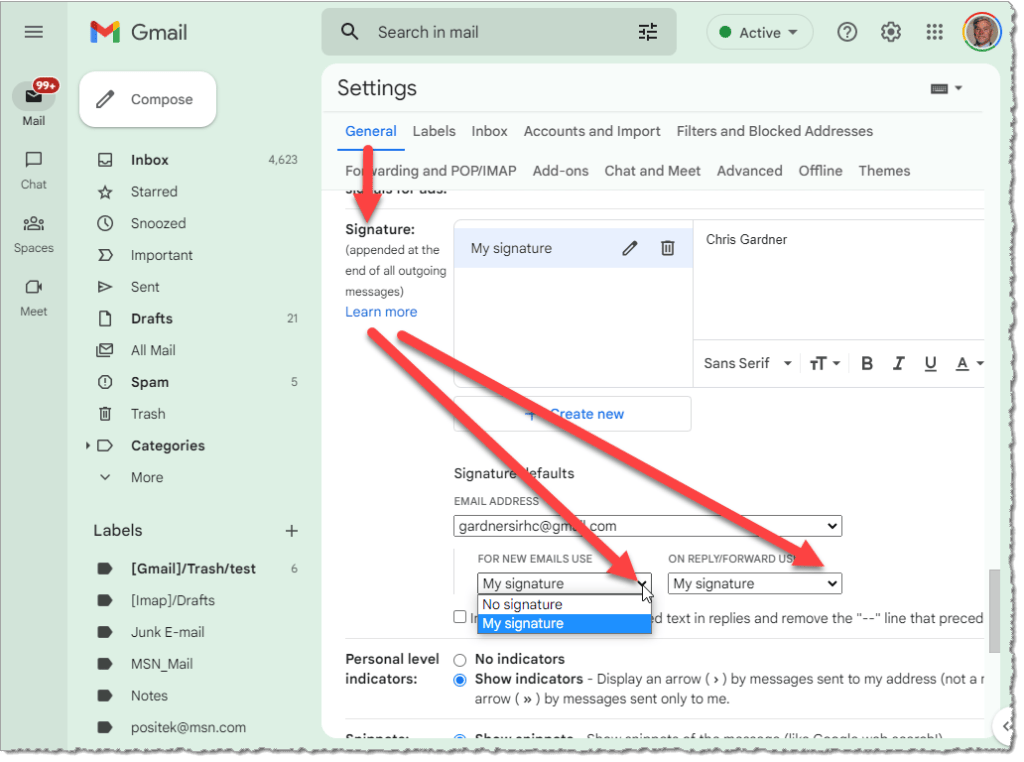Select the No indicators radio button

click(x=460, y=660)
